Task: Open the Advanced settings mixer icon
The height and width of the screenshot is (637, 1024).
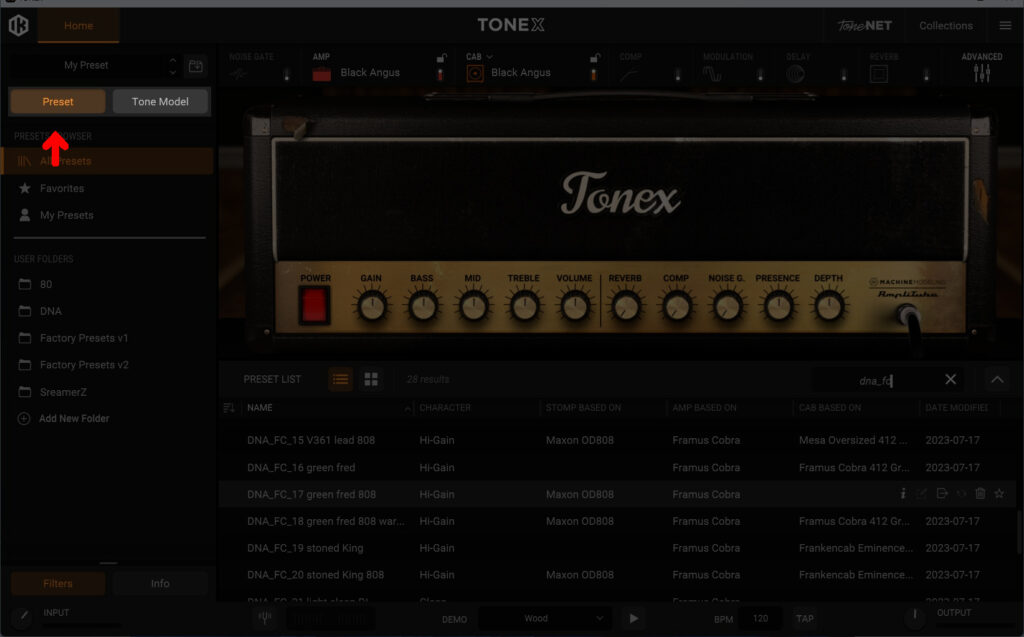Action: (x=981, y=73)
